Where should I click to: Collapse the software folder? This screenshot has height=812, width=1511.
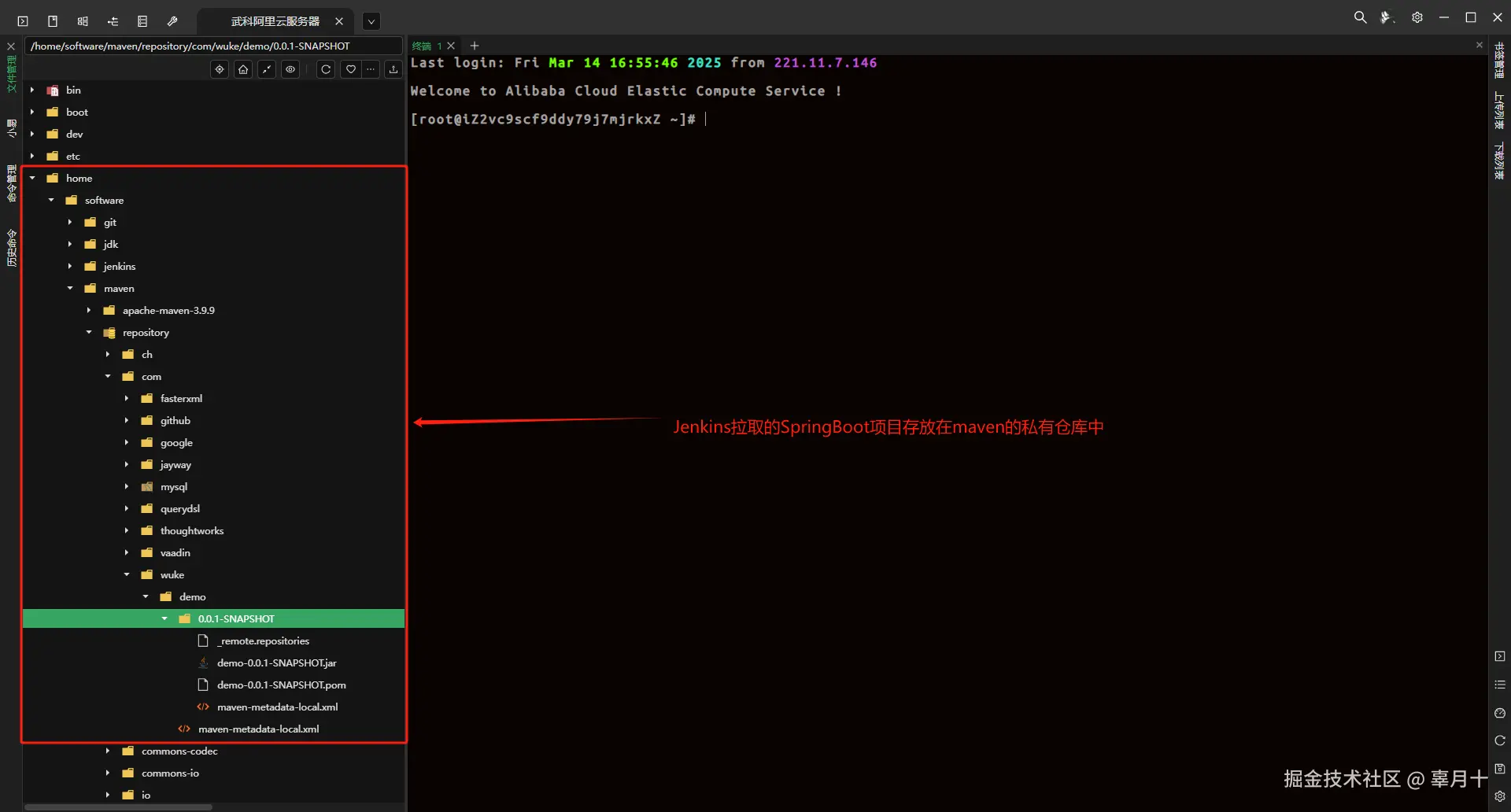point(51,201)
